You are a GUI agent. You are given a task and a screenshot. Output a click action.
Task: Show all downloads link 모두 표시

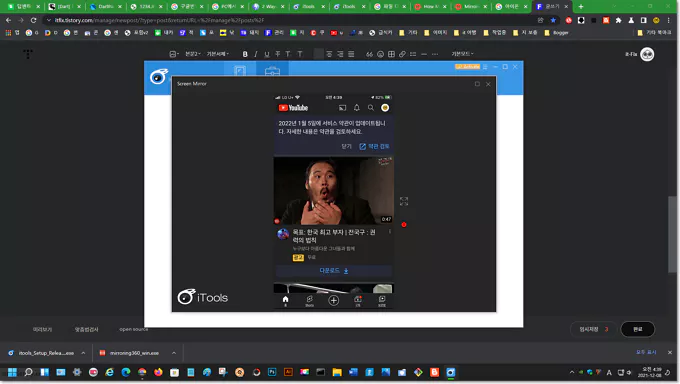[646, 352]
